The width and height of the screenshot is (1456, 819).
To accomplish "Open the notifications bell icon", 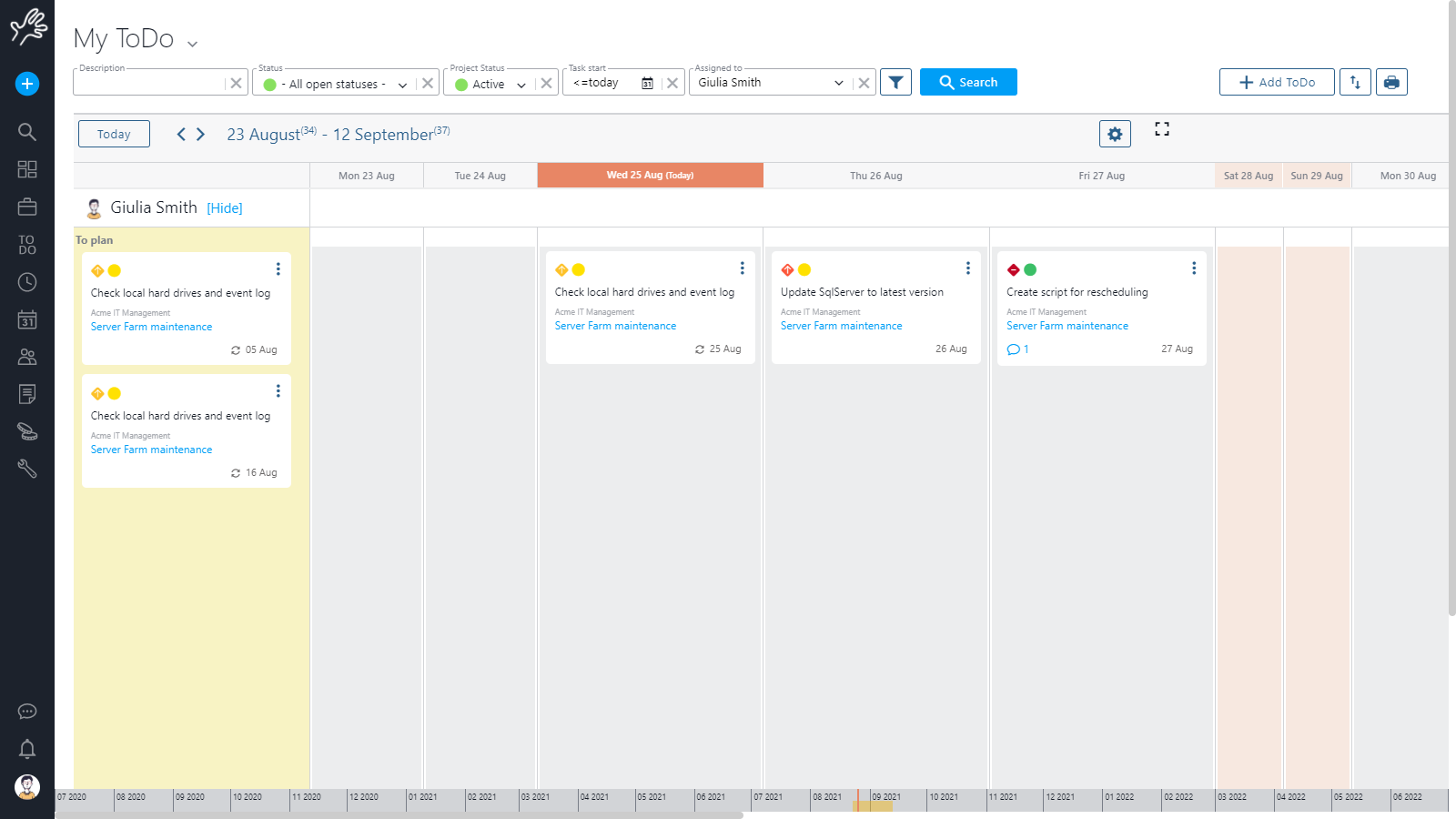I will [x=27, y=749].
